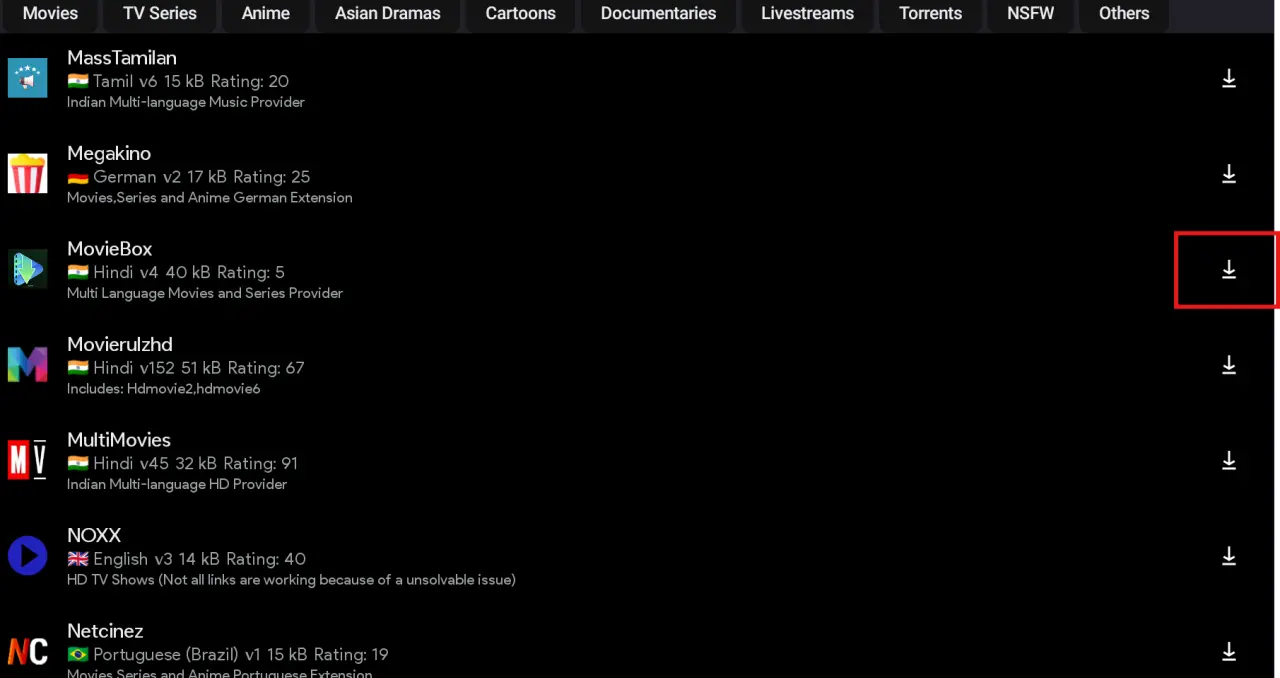Viewport: 1280px width, 678px height.
Task: Click 'Portuguese (Brazil) v1 15 kB' line
Action: [x=187, y=655]
